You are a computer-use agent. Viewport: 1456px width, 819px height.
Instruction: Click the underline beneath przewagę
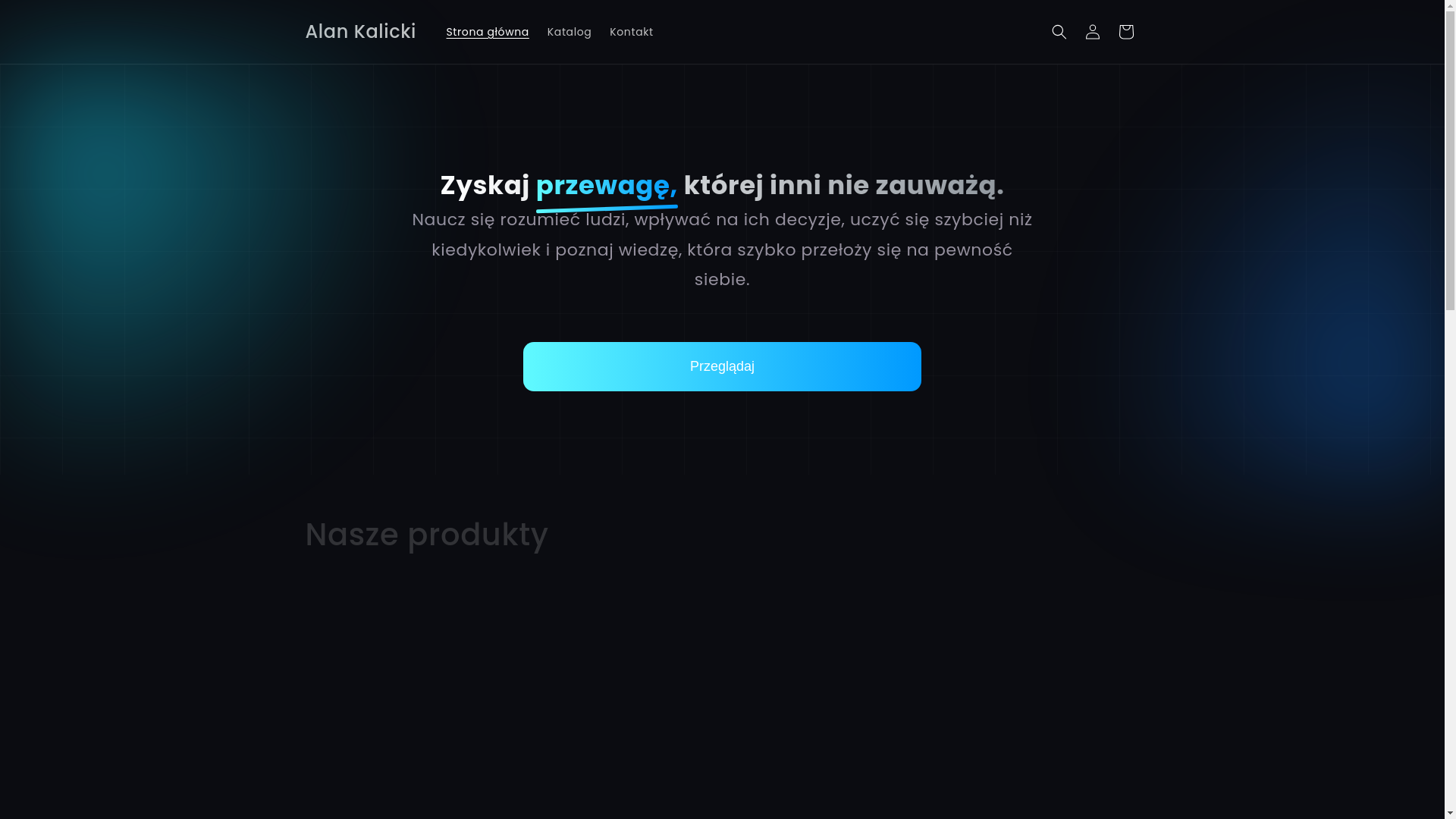click(x=607, y=207)
